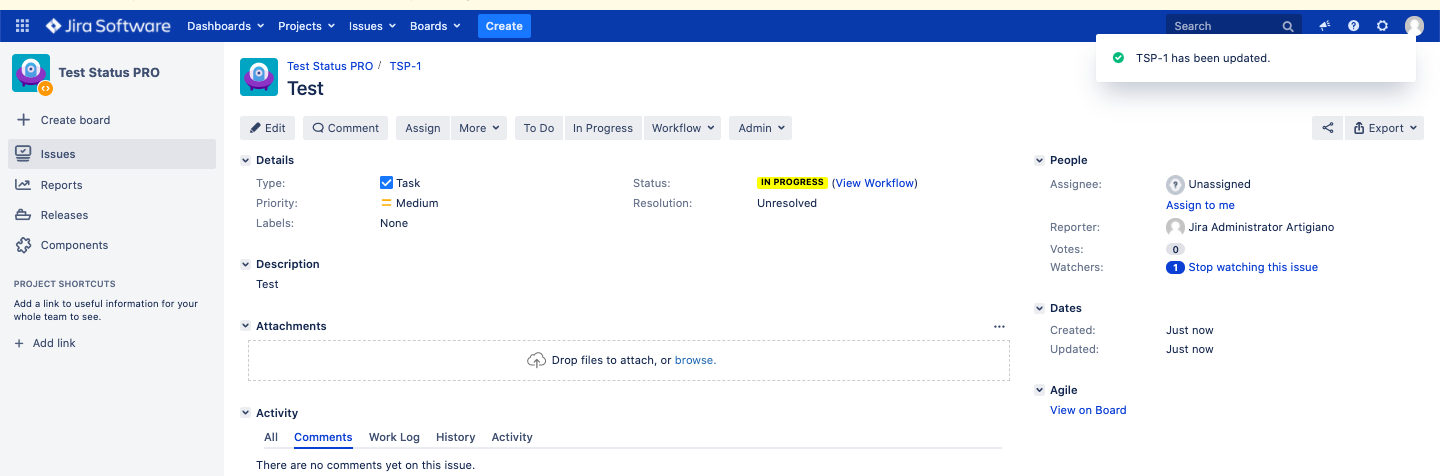Expand the Export dropdown

[x=1385, y=128]
